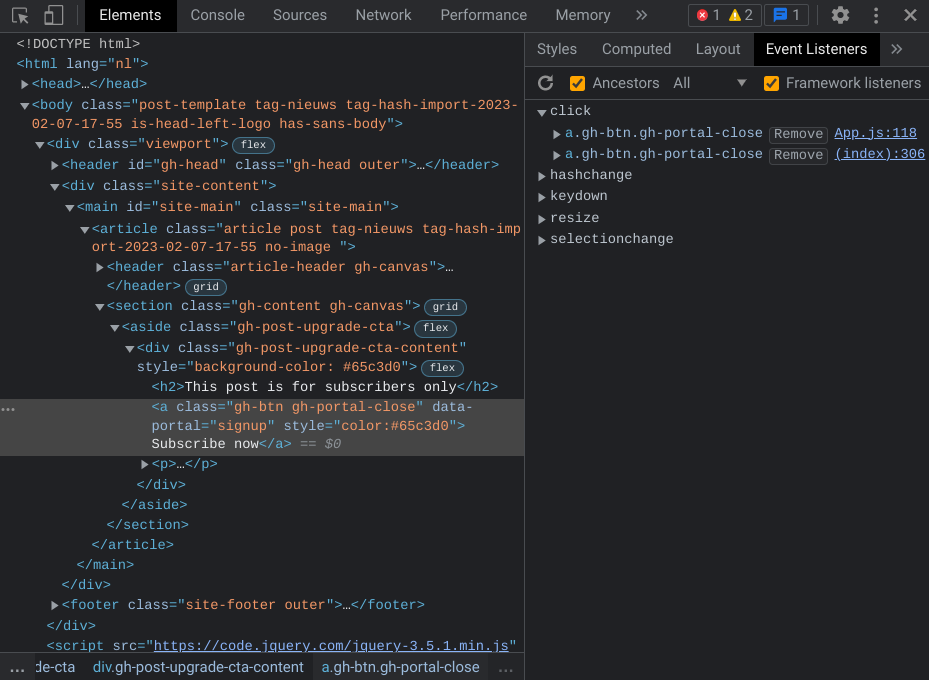Open DevTools settings gear
This screenshot has width=929, height=680.
pos(840,15)
